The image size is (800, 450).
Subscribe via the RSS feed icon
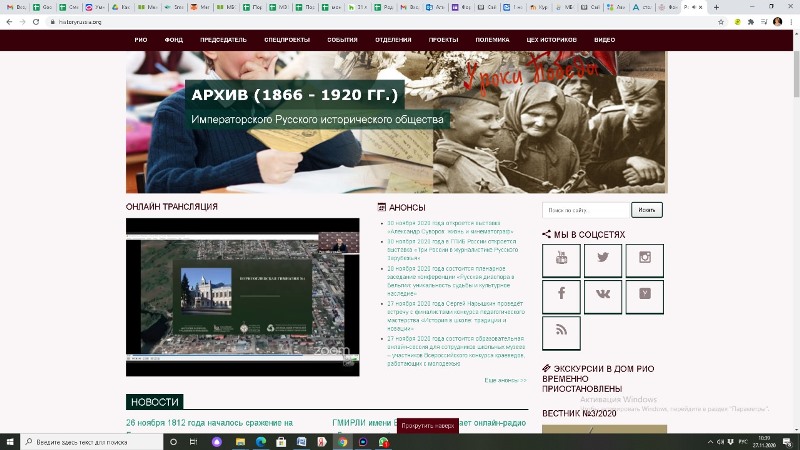pos(561,332)
